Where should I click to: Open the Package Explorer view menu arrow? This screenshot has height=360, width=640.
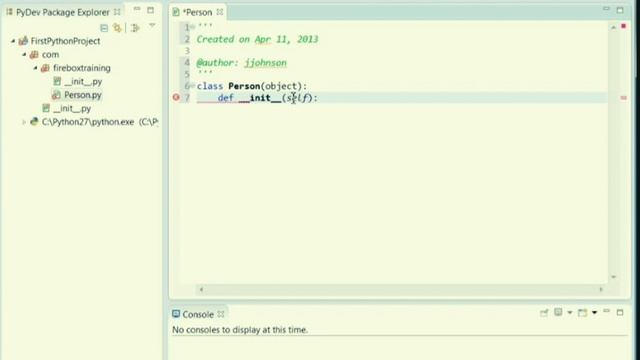pos(152,26)
